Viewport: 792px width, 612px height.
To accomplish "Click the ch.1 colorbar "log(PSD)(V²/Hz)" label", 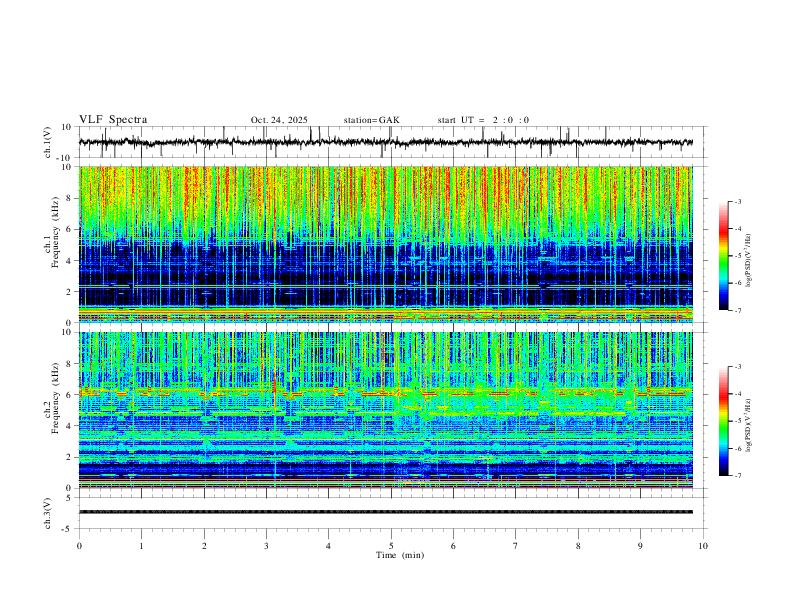I will [749, 260].
